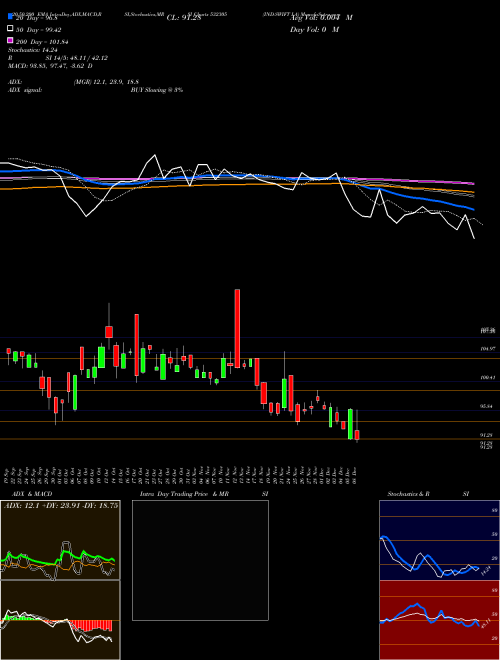This screenshot has height=660, width=500.
Task: Click the 'SI 14/5: 48.11 / 42.12' value
Action: 76,58
